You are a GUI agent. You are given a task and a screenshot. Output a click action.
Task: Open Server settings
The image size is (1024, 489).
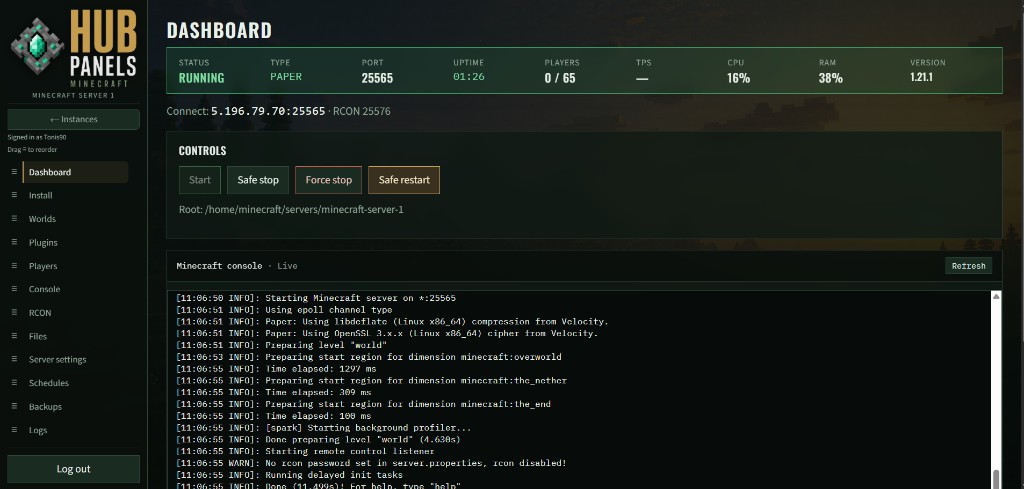[75, 360]
